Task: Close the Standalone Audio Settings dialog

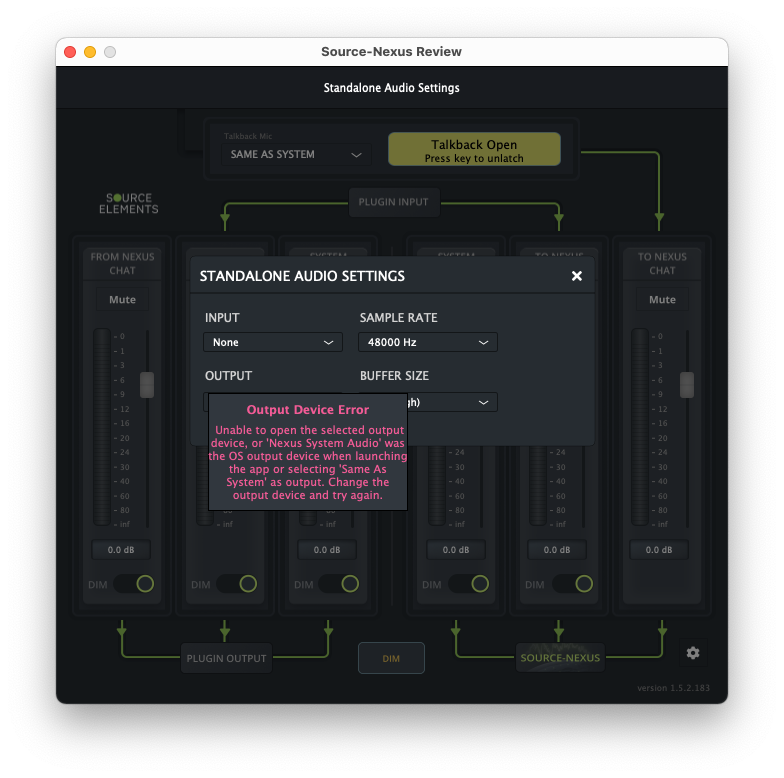Action: click(x=576, y=276)
